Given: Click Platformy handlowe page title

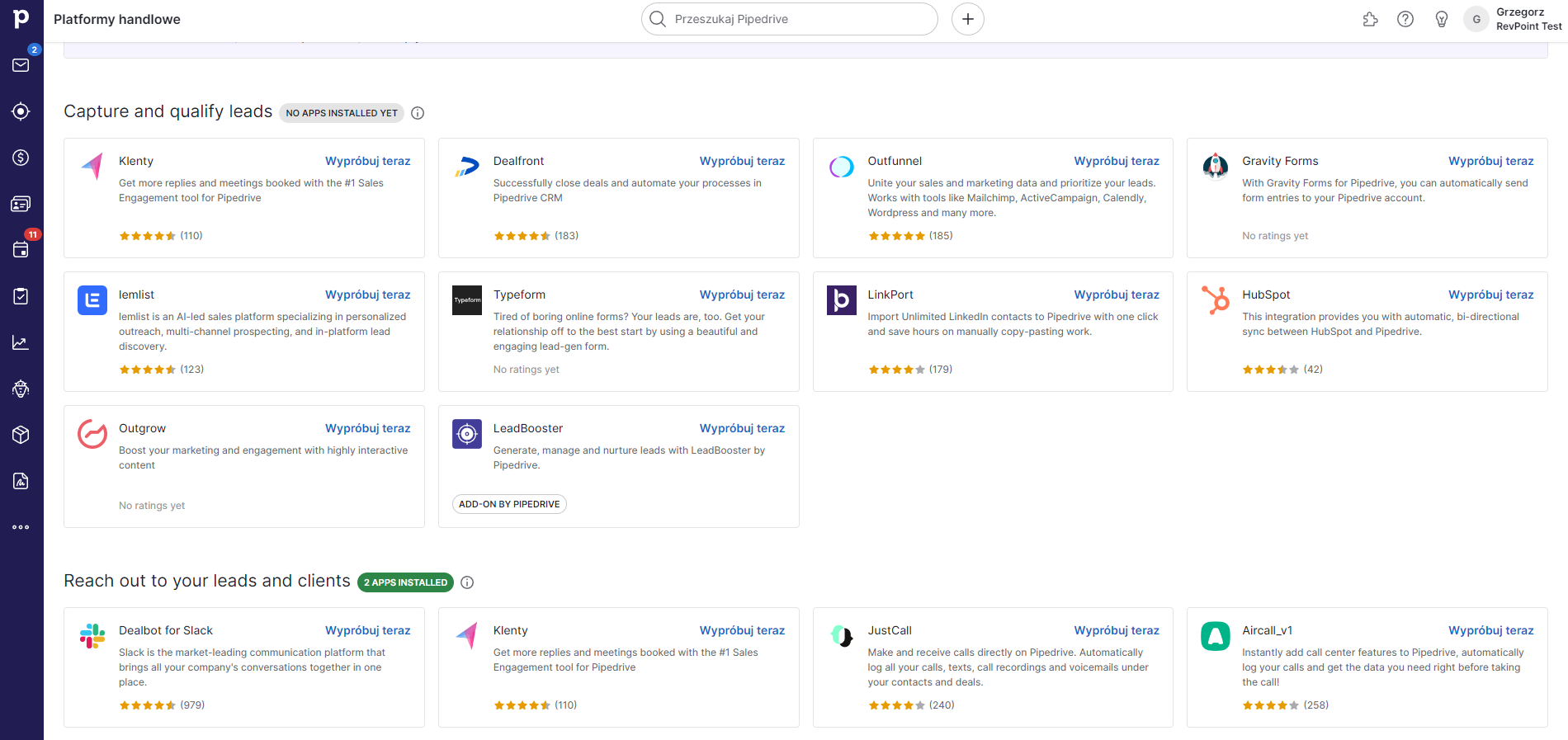Looking at the screenshot, I should click(x=117, y=19).
